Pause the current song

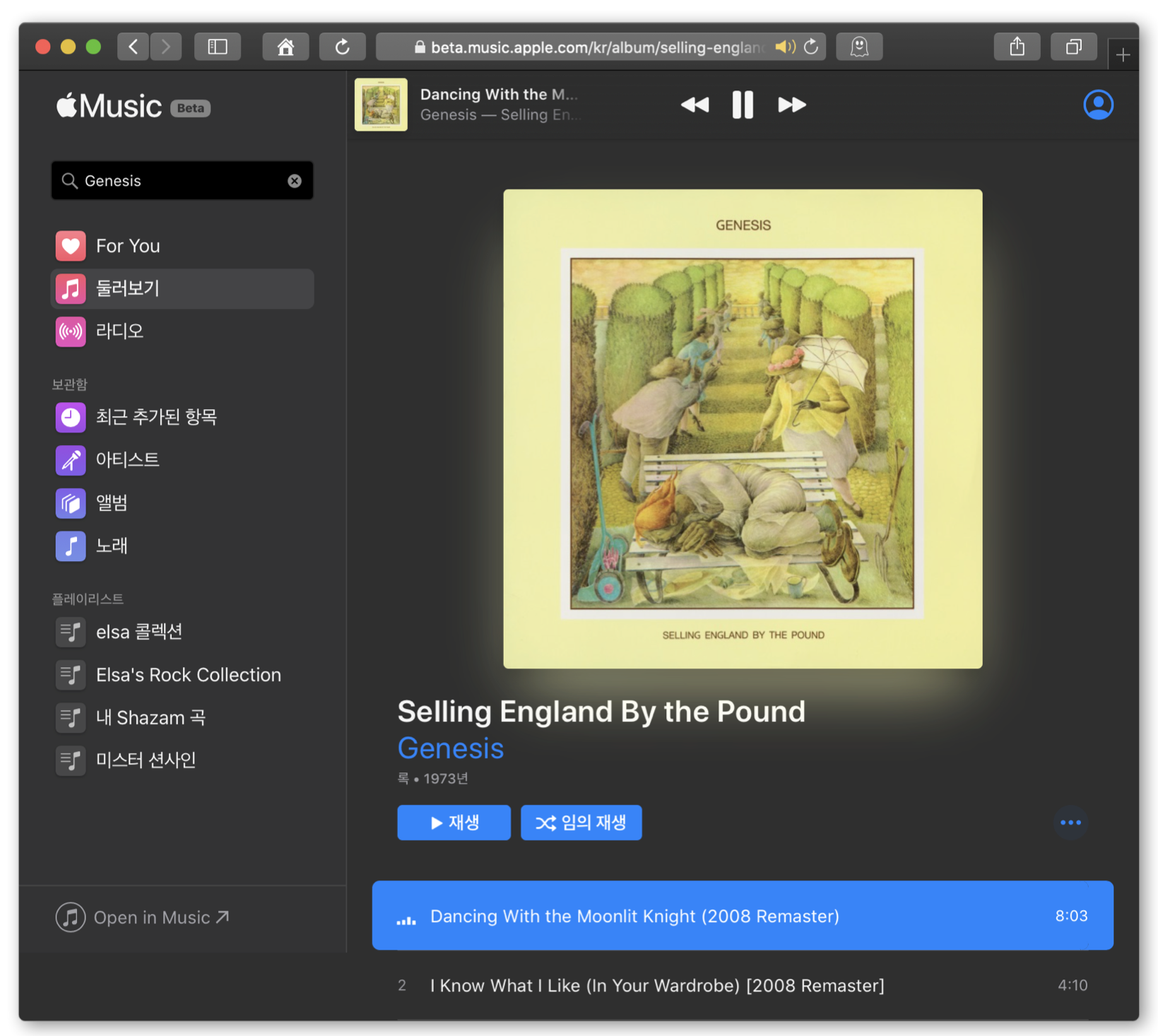click(743, 105)
